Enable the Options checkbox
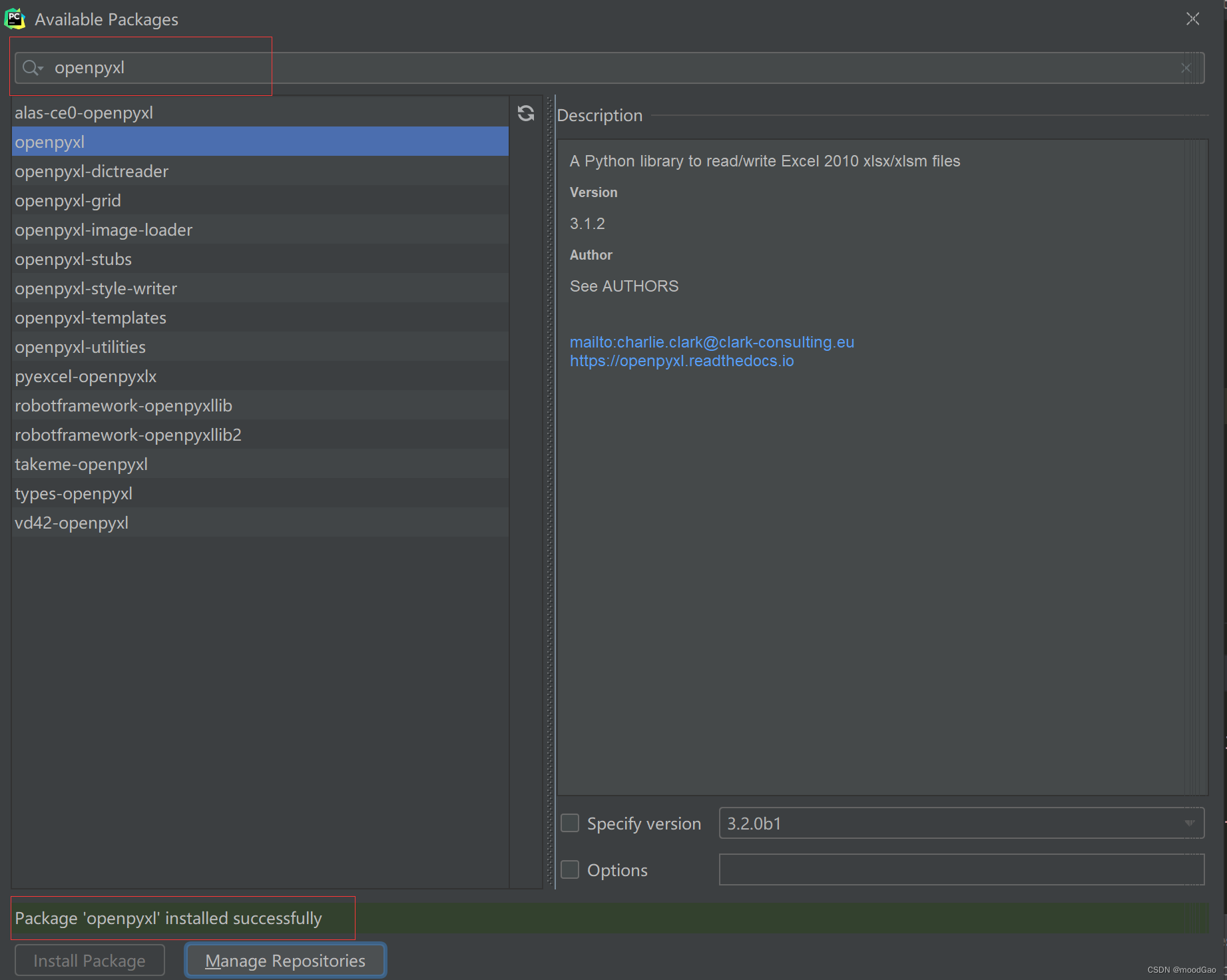This screenshot has height=980, width=1227. [570, 869]
